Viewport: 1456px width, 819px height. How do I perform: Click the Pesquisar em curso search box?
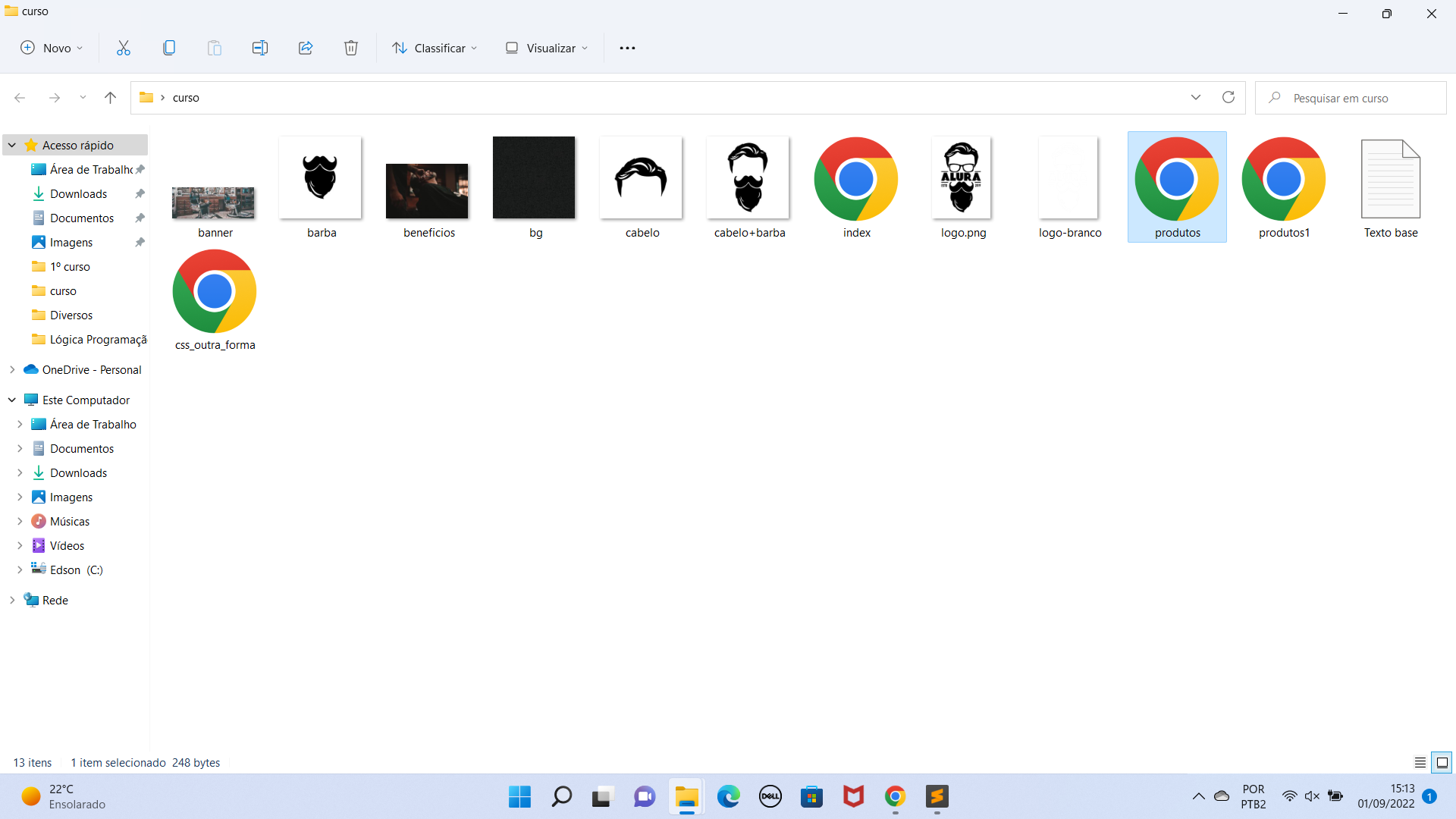coord(1351,98)
